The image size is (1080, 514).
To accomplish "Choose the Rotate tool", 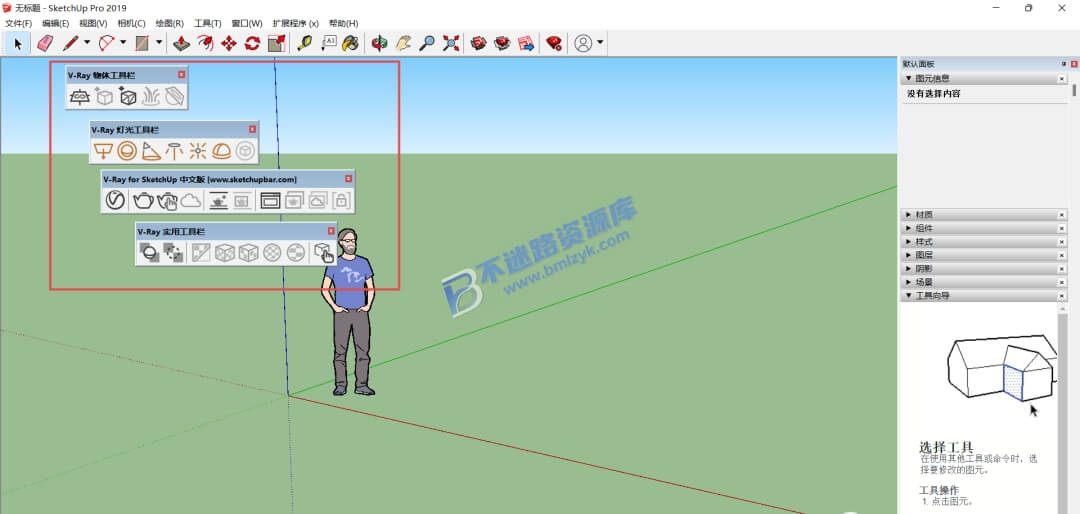I will 252,43.
